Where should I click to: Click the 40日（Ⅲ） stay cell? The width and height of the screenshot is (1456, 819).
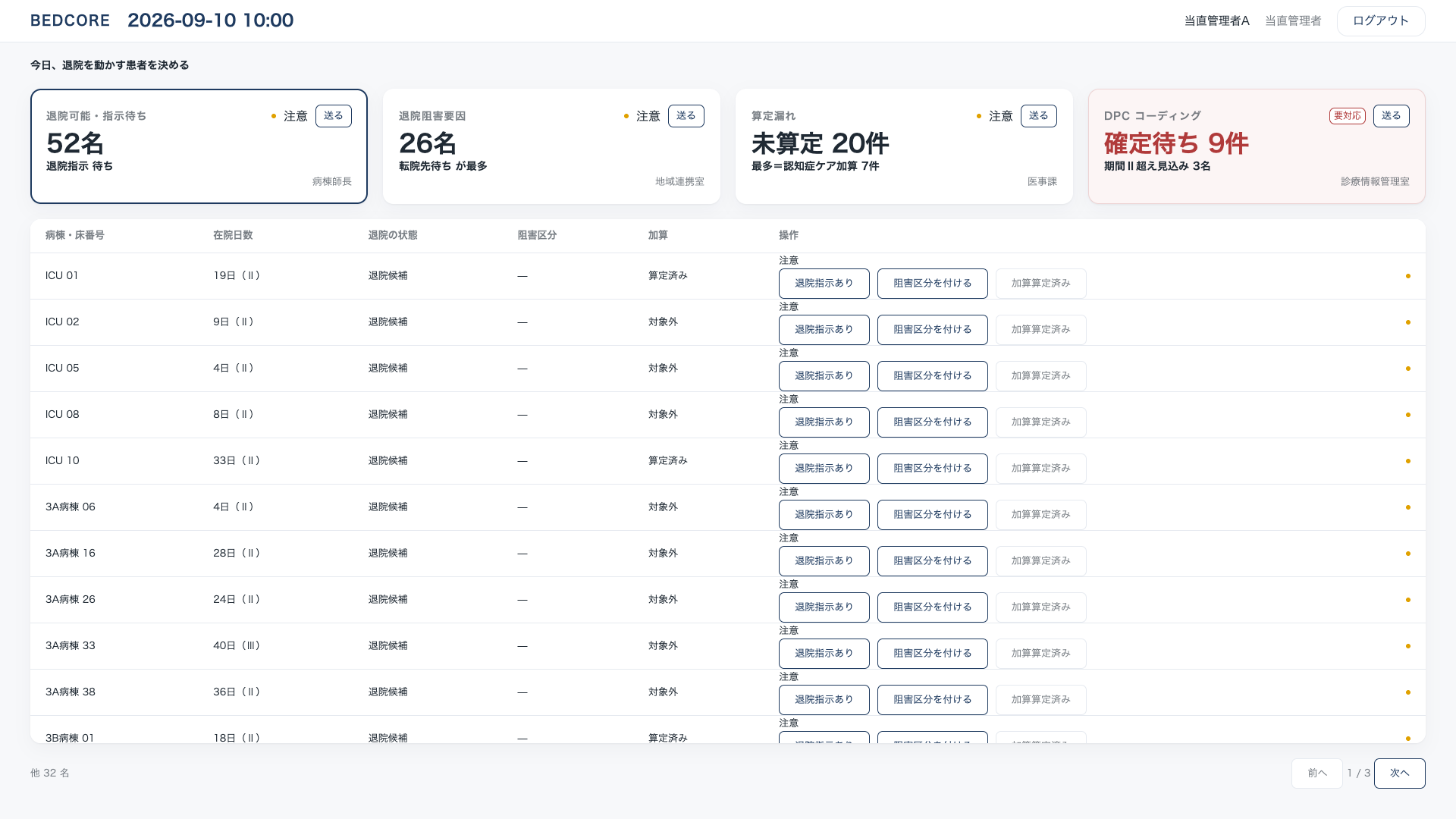pyautogui.click(x=237, y=646)
